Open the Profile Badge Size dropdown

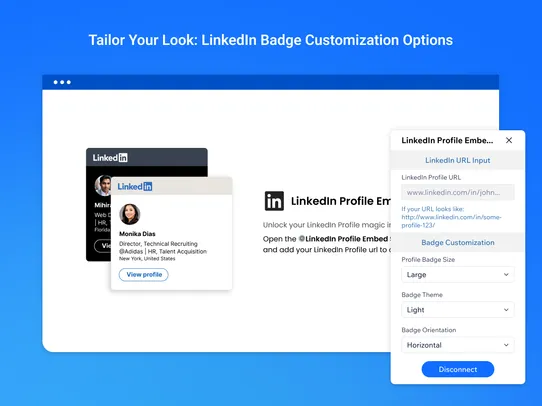point(458,275)
